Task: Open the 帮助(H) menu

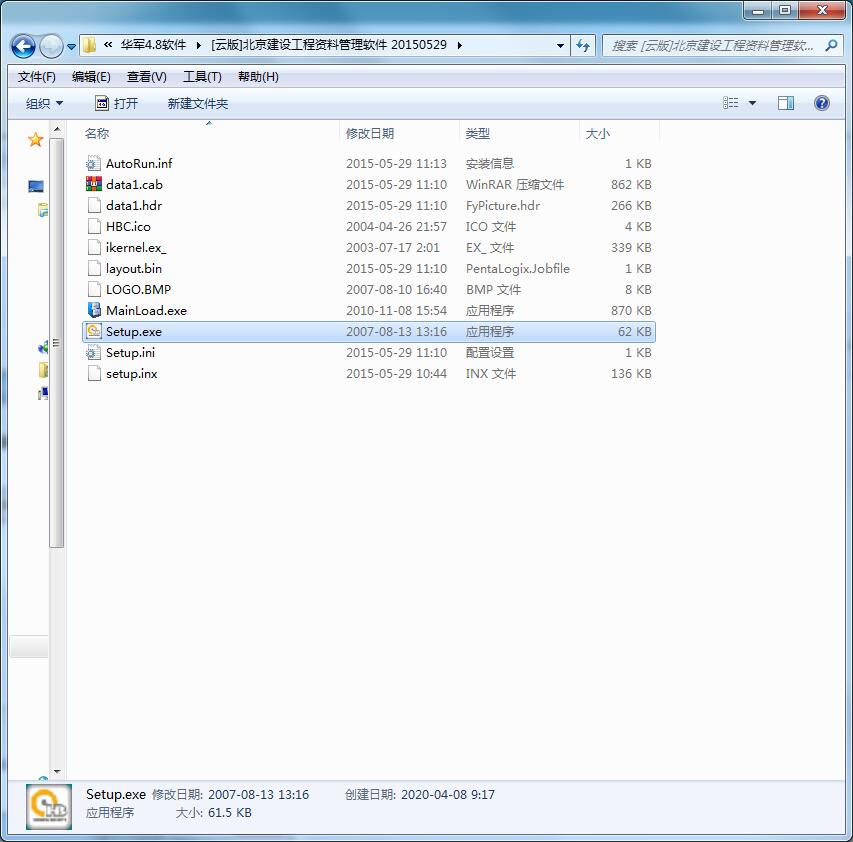Action: (x=258, y=77)
